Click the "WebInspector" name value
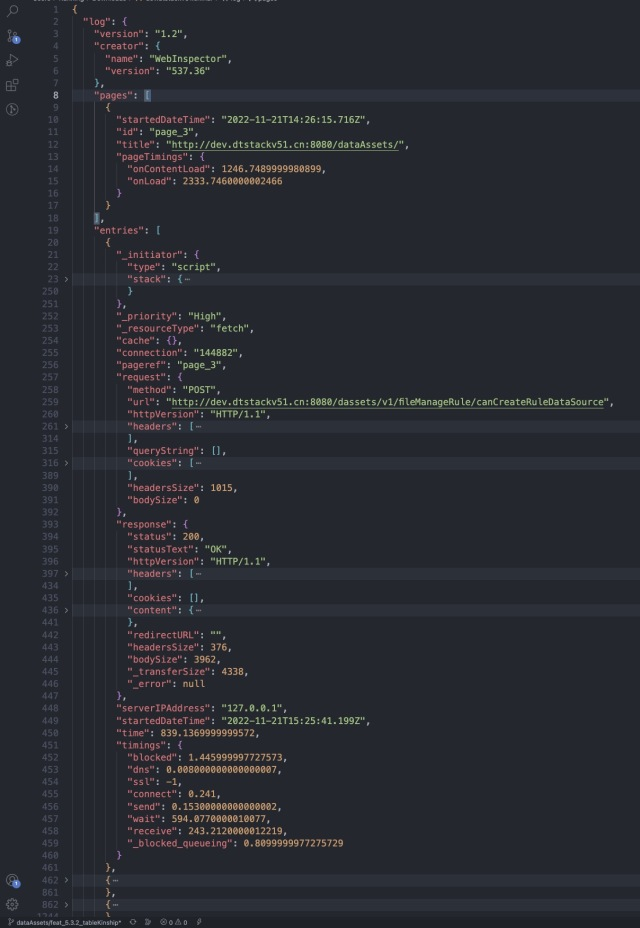 [188, 59]
